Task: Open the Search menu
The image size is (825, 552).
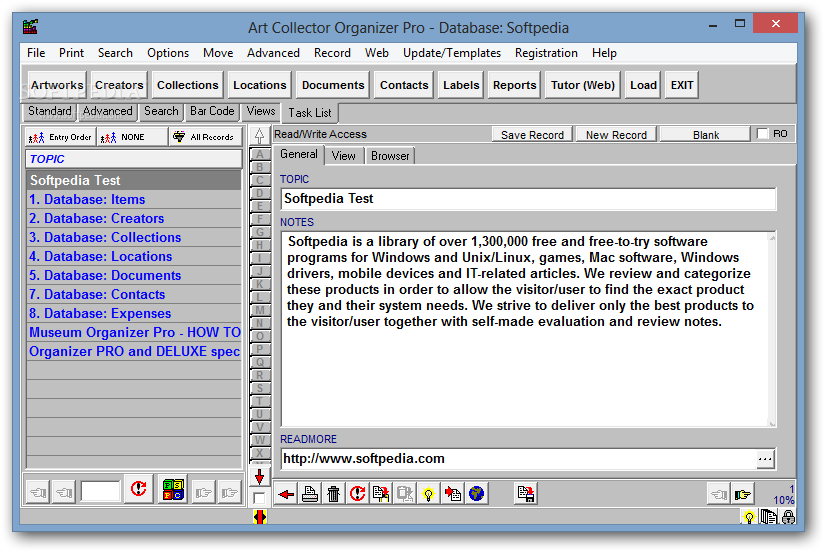Action: point(115,53)
